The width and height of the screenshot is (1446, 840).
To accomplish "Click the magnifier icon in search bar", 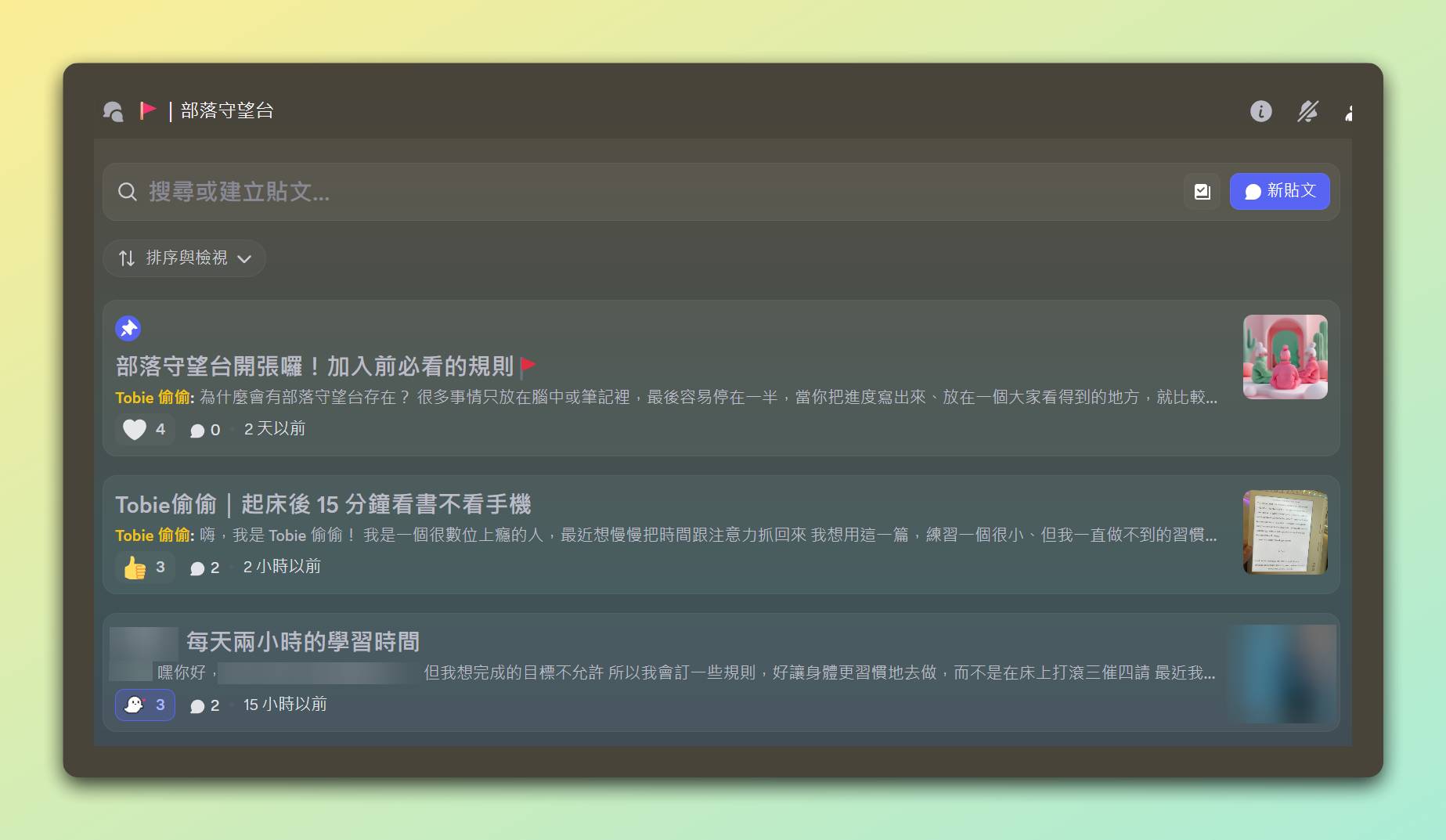I will click(127, 192).
